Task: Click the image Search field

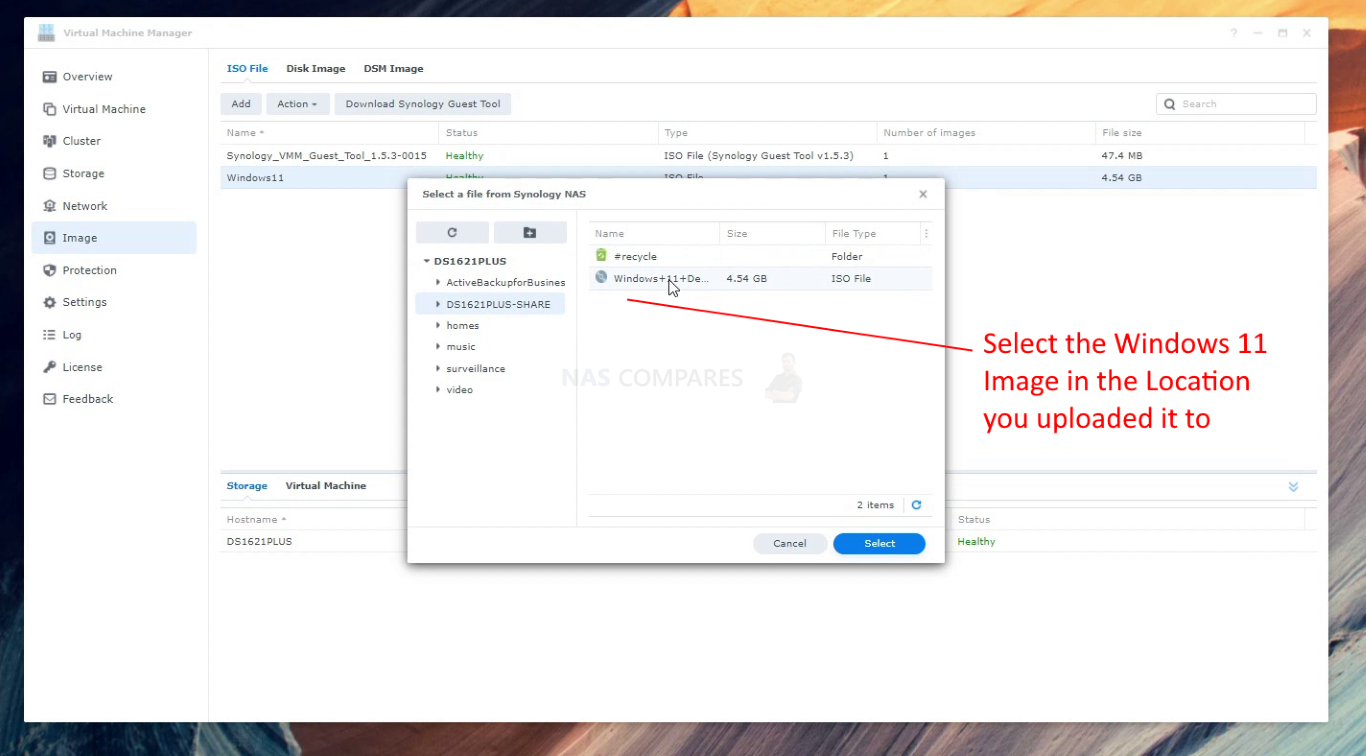Action: (x=1236, y=104)
